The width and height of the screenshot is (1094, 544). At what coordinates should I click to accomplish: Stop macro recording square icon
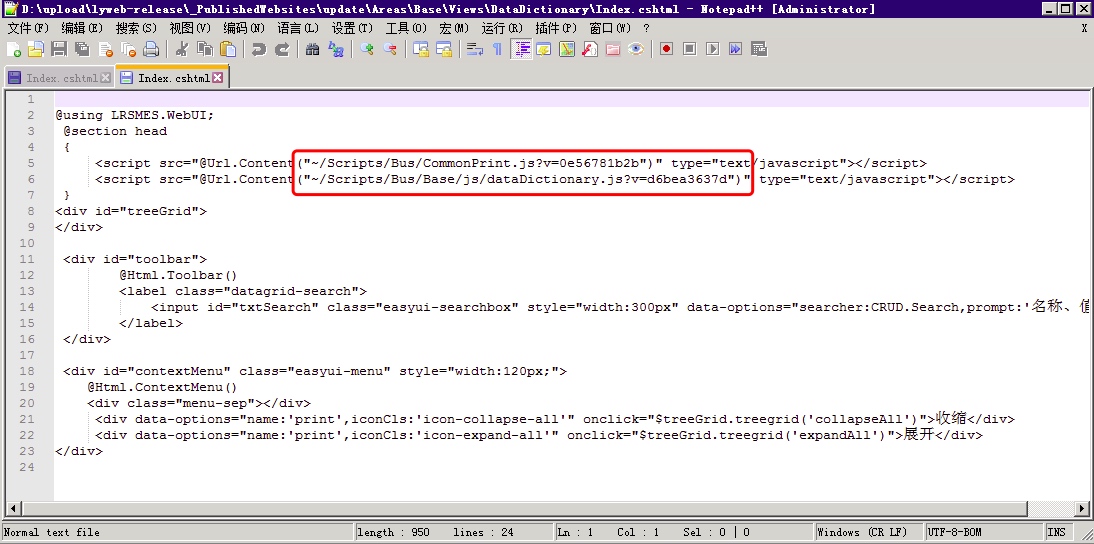pos(689,49)
